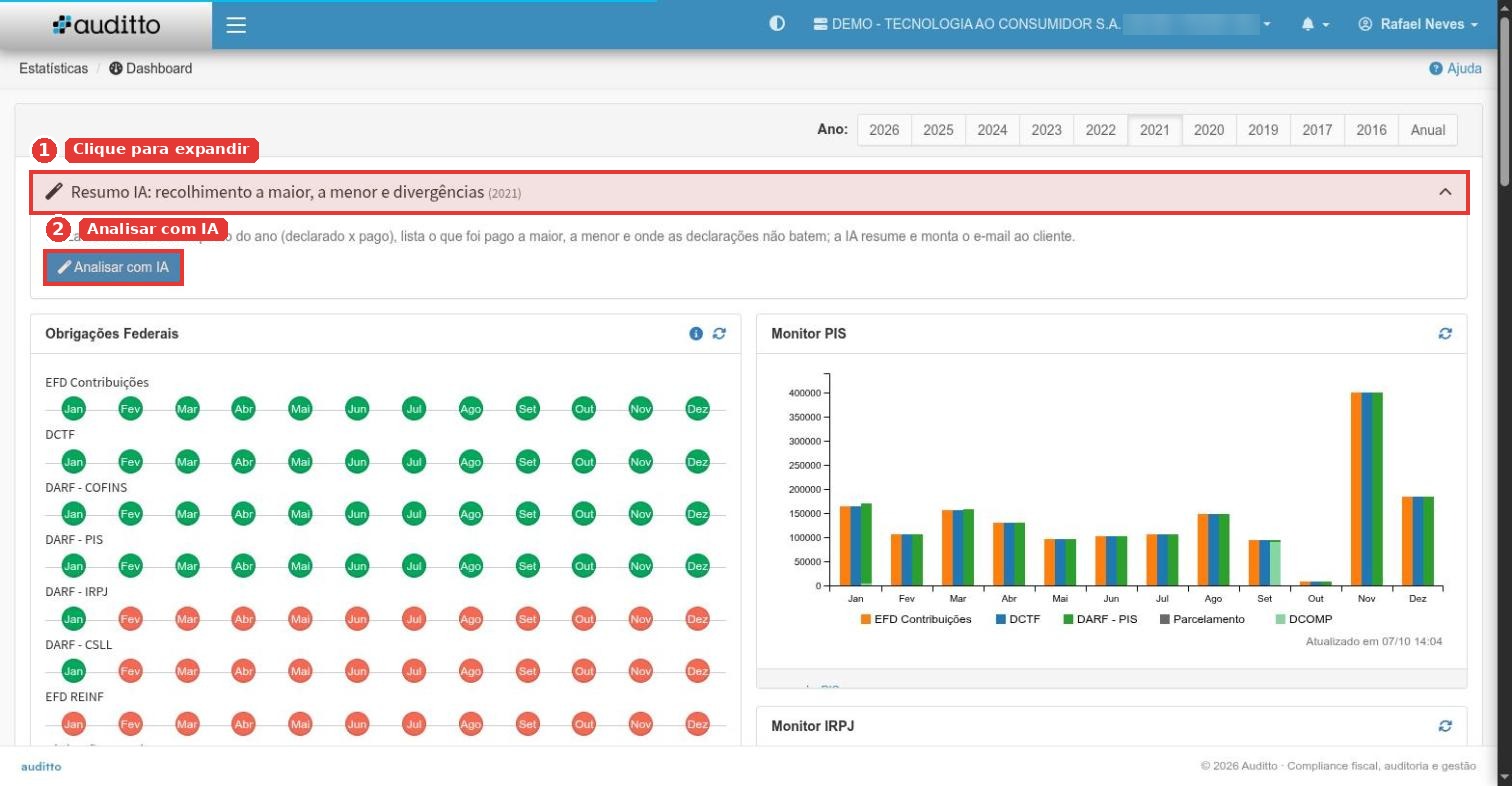Click the gray Parcelamento legend swatch
1512x786 pixels.
pos(1164,619)
